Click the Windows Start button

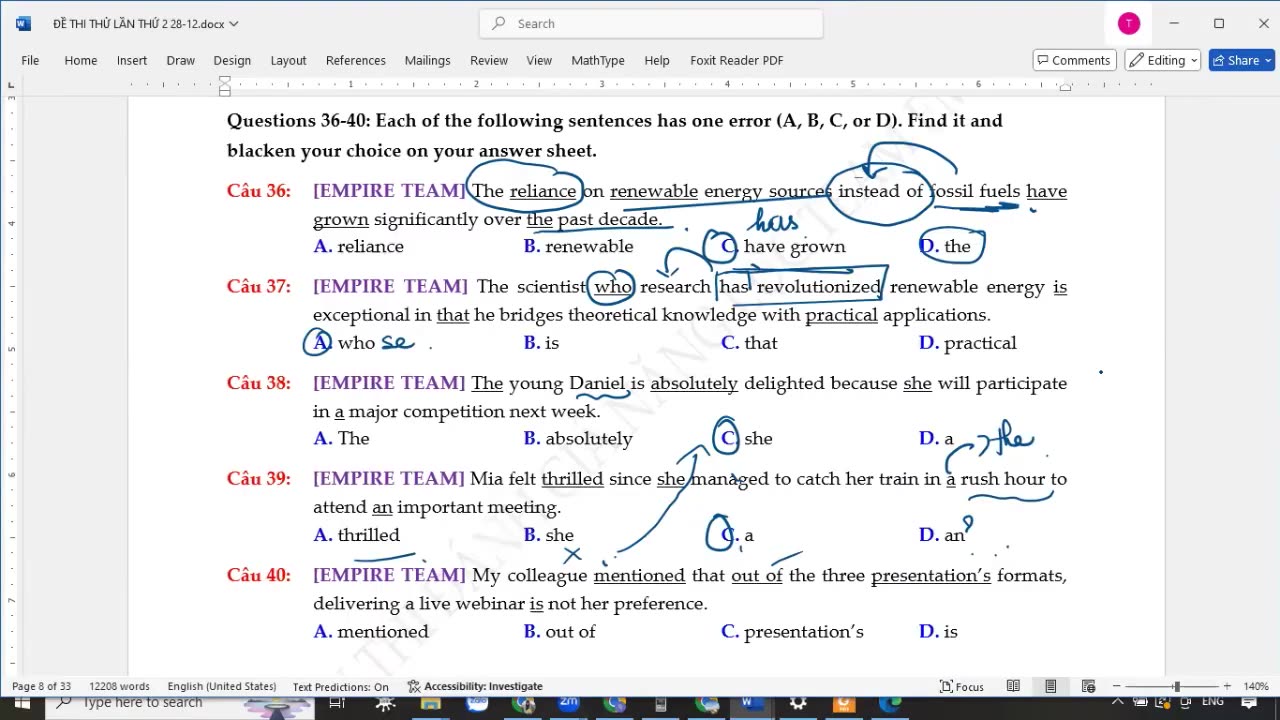coord(22,704)
